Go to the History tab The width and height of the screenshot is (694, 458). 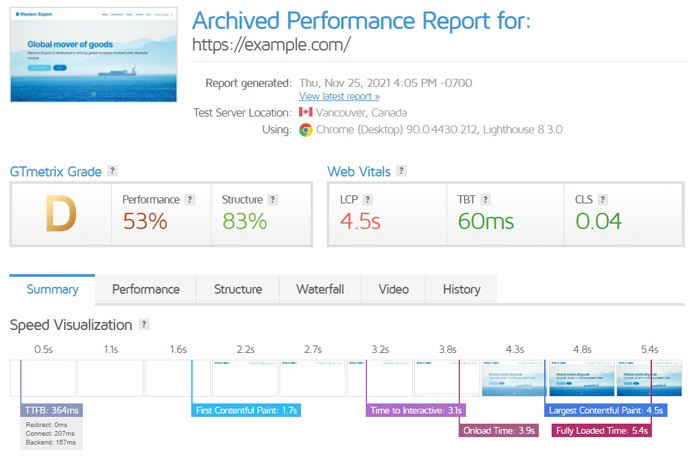pos(461,290)
